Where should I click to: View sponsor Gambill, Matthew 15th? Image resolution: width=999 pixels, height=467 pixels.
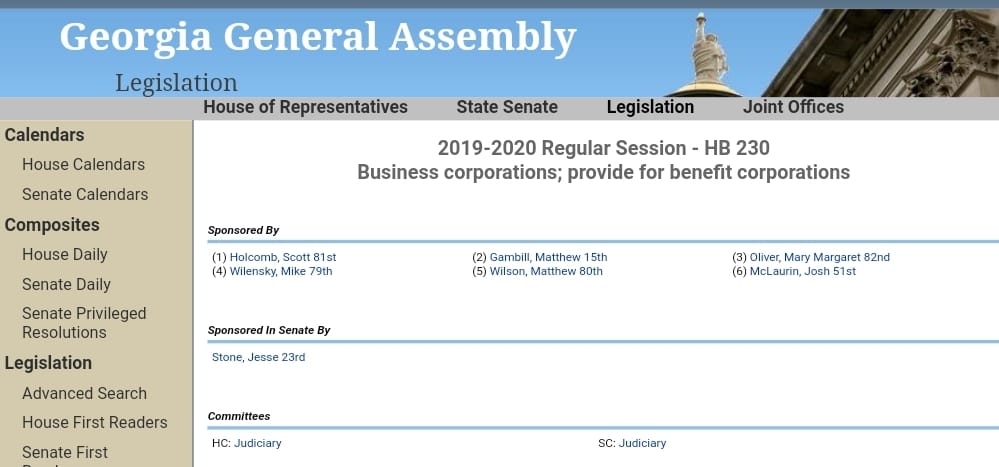tap(548, 257)
